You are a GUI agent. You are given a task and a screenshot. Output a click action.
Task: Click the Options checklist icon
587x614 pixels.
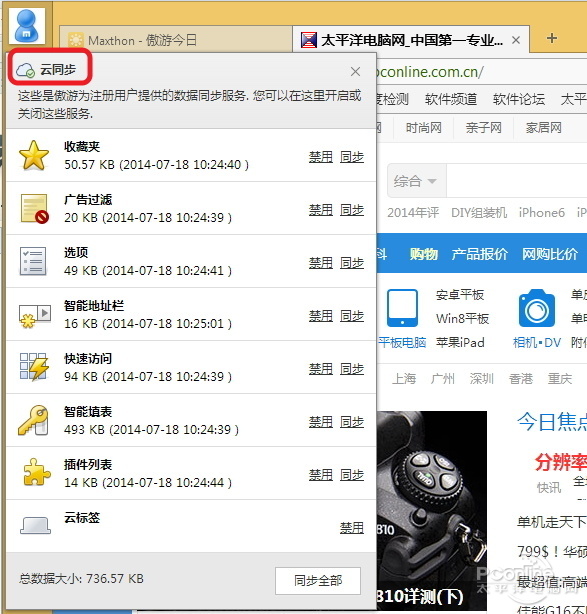(33, 261)
